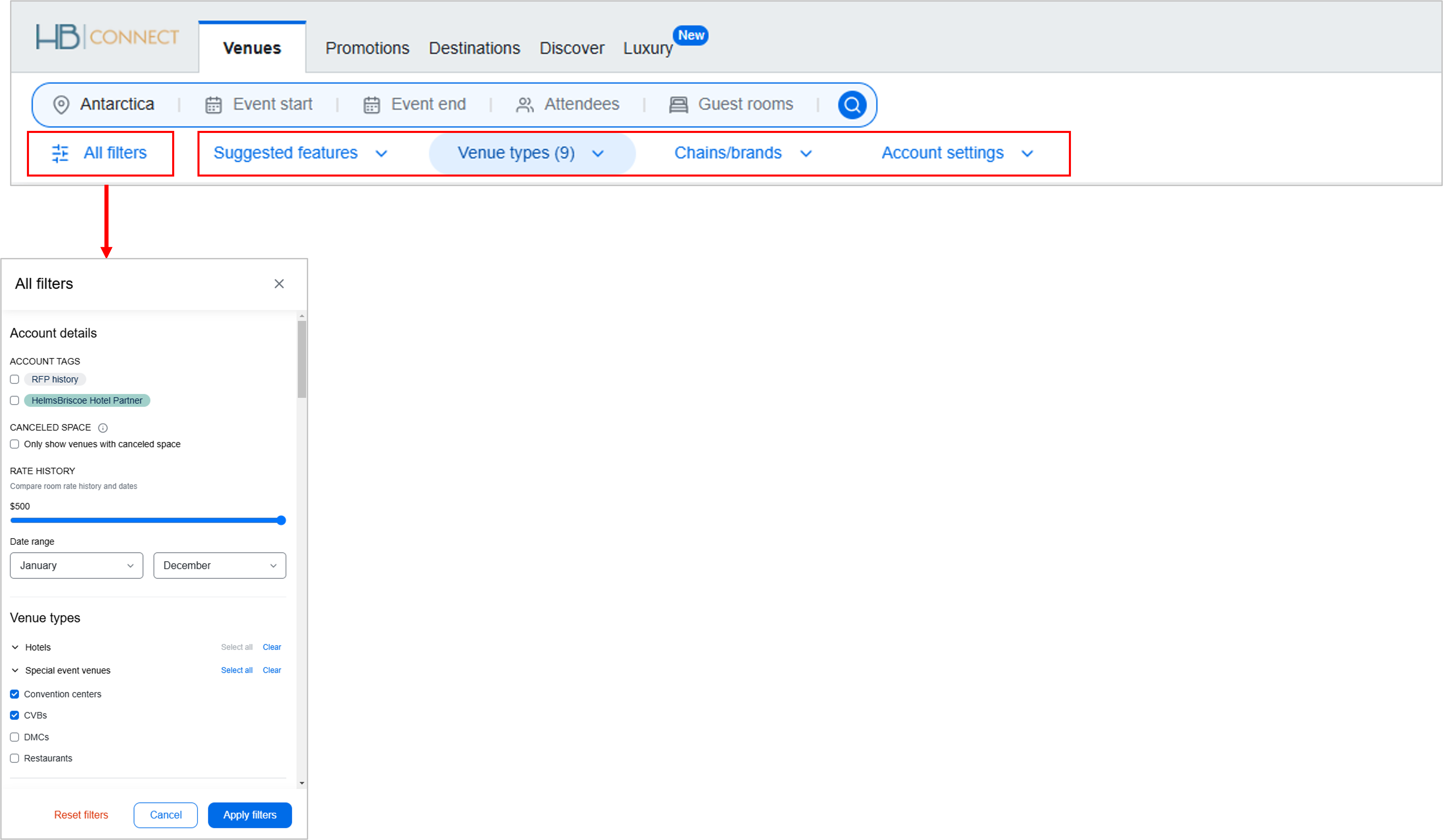
Task: Click the Event start calendar icon
Action: click(213, 105)
